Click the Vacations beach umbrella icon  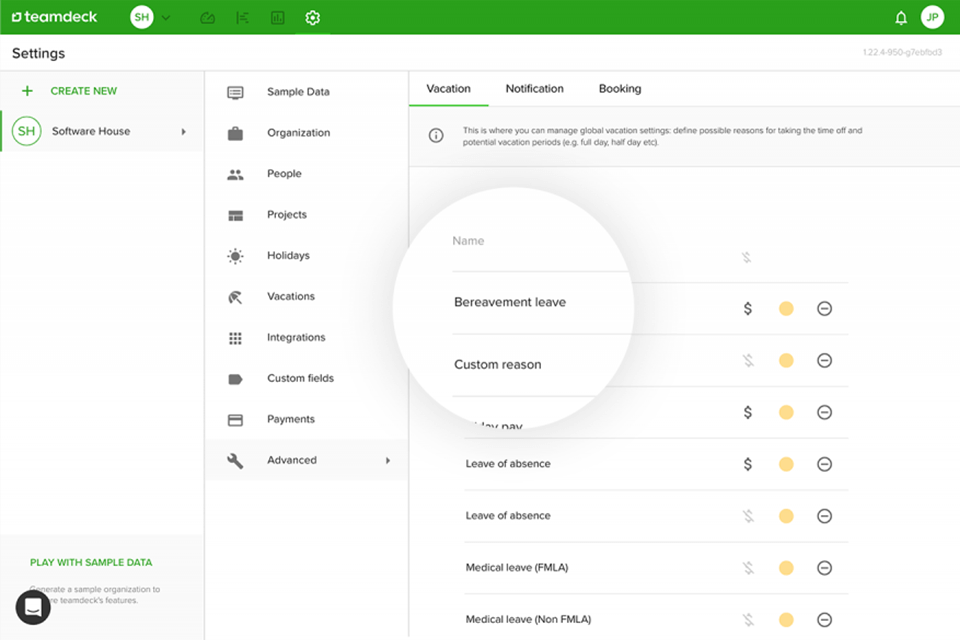click(235, 297)
